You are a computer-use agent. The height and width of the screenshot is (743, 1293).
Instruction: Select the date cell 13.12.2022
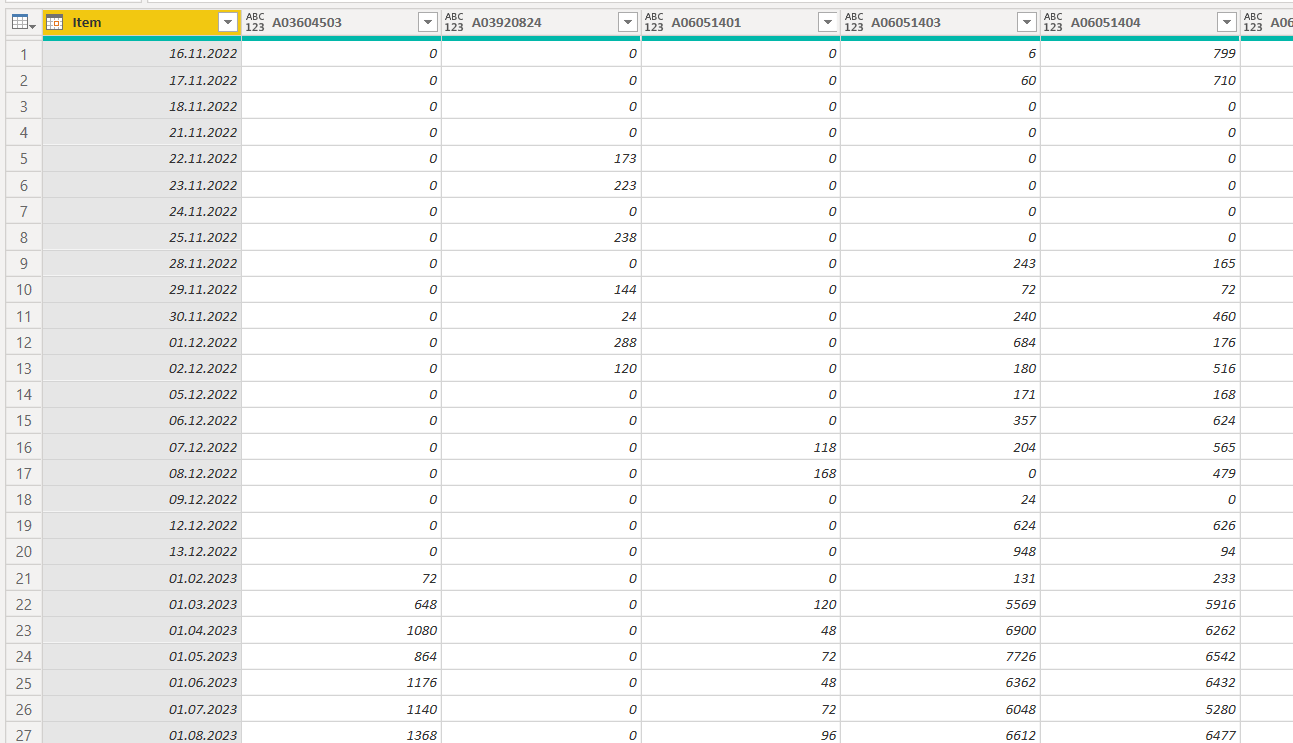pos(142,552)
